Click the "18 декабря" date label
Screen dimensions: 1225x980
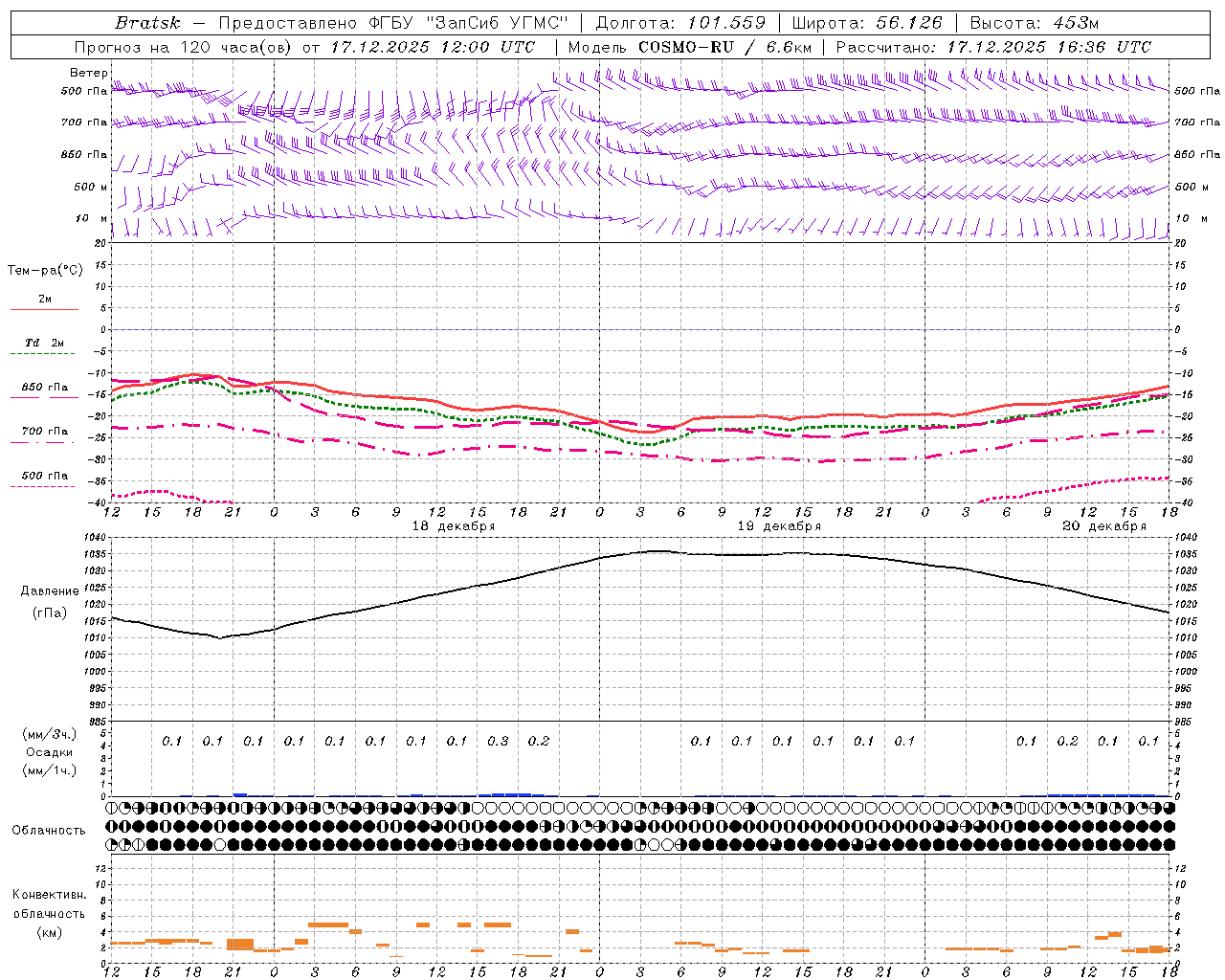click(x=454, y=526)
